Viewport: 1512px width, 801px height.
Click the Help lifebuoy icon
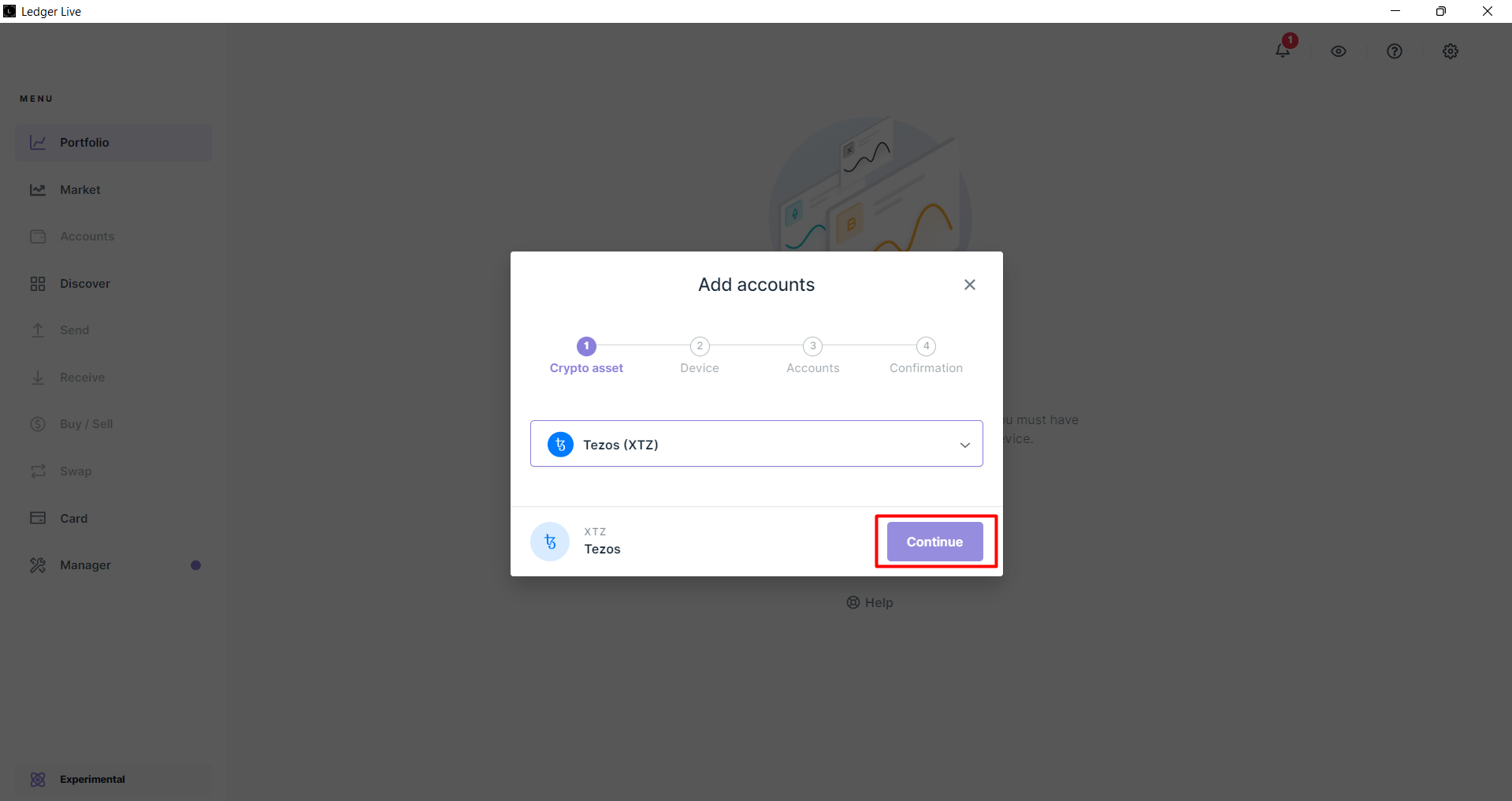pos(853,603)
